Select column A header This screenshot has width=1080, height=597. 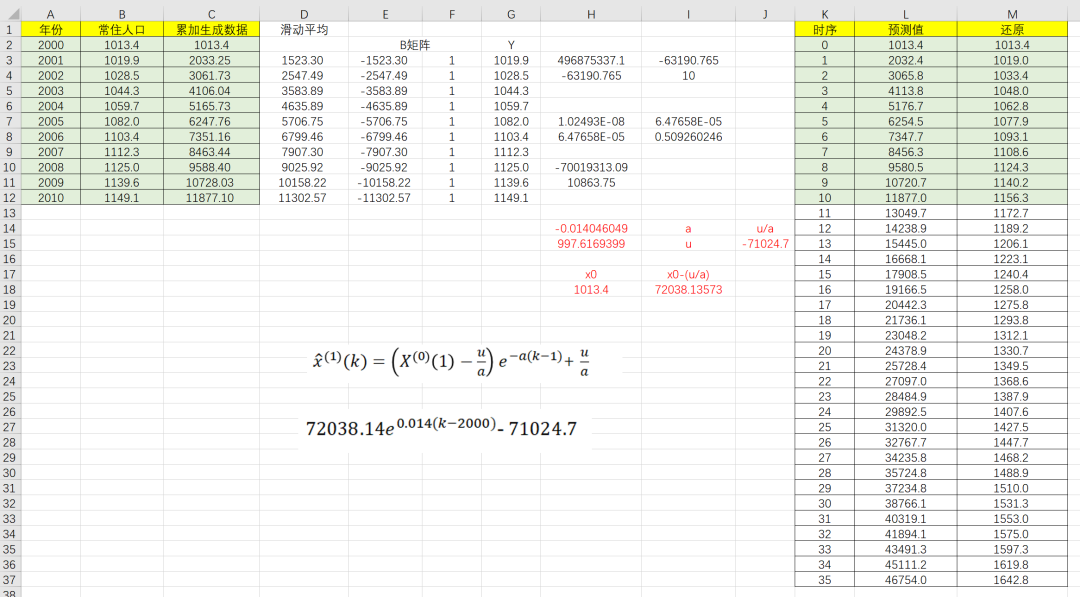pos(50,14)
